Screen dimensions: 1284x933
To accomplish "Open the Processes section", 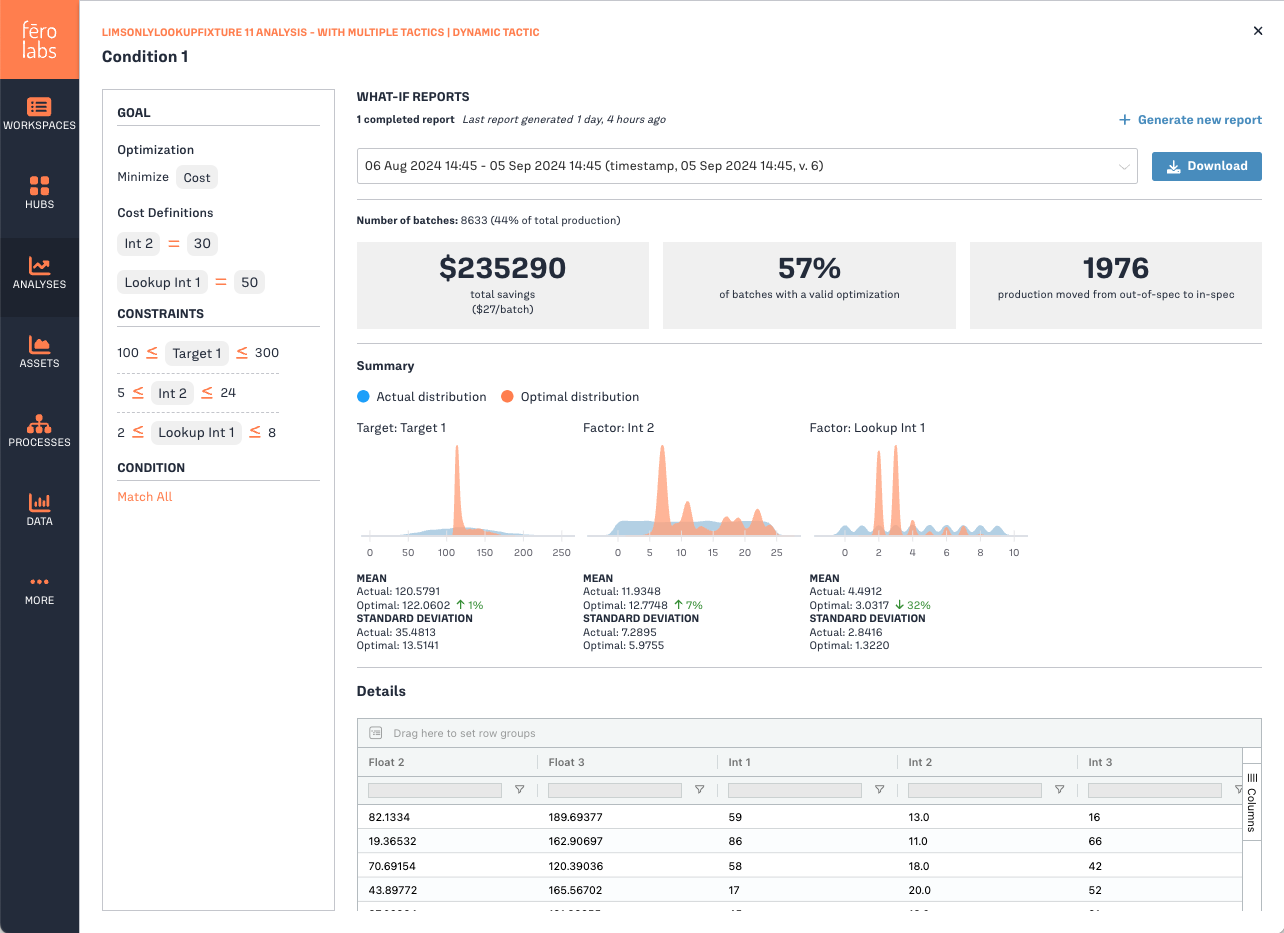I will 39,431.
